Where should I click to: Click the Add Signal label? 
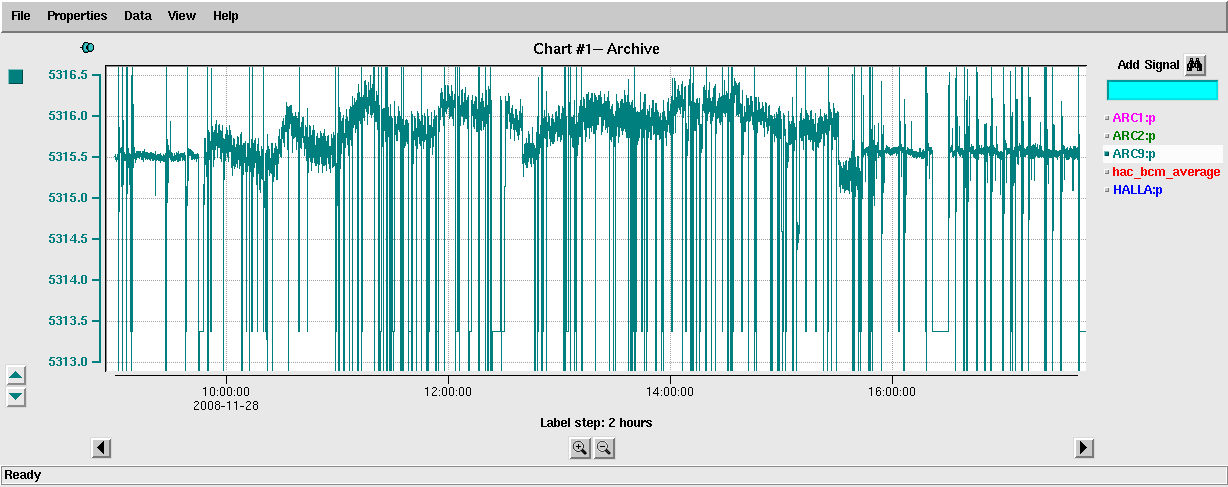[x=1148, y=65]
